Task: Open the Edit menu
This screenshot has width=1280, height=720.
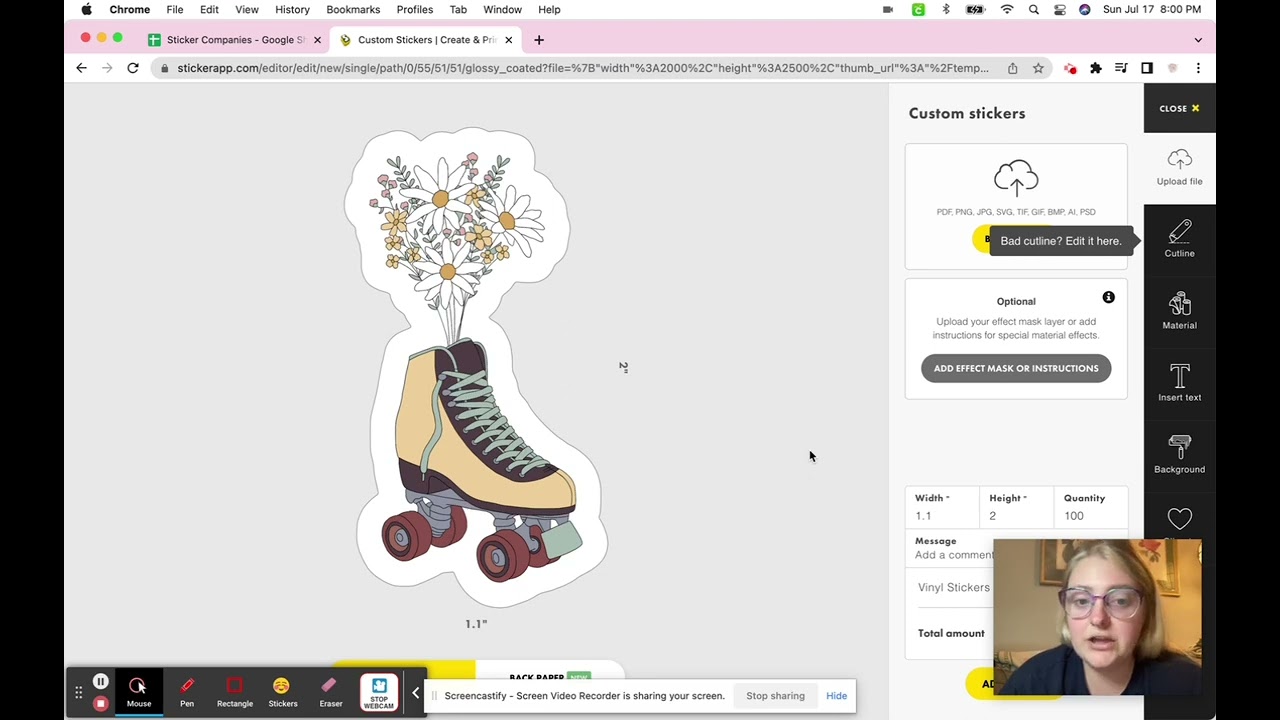Action: (209, 9)
